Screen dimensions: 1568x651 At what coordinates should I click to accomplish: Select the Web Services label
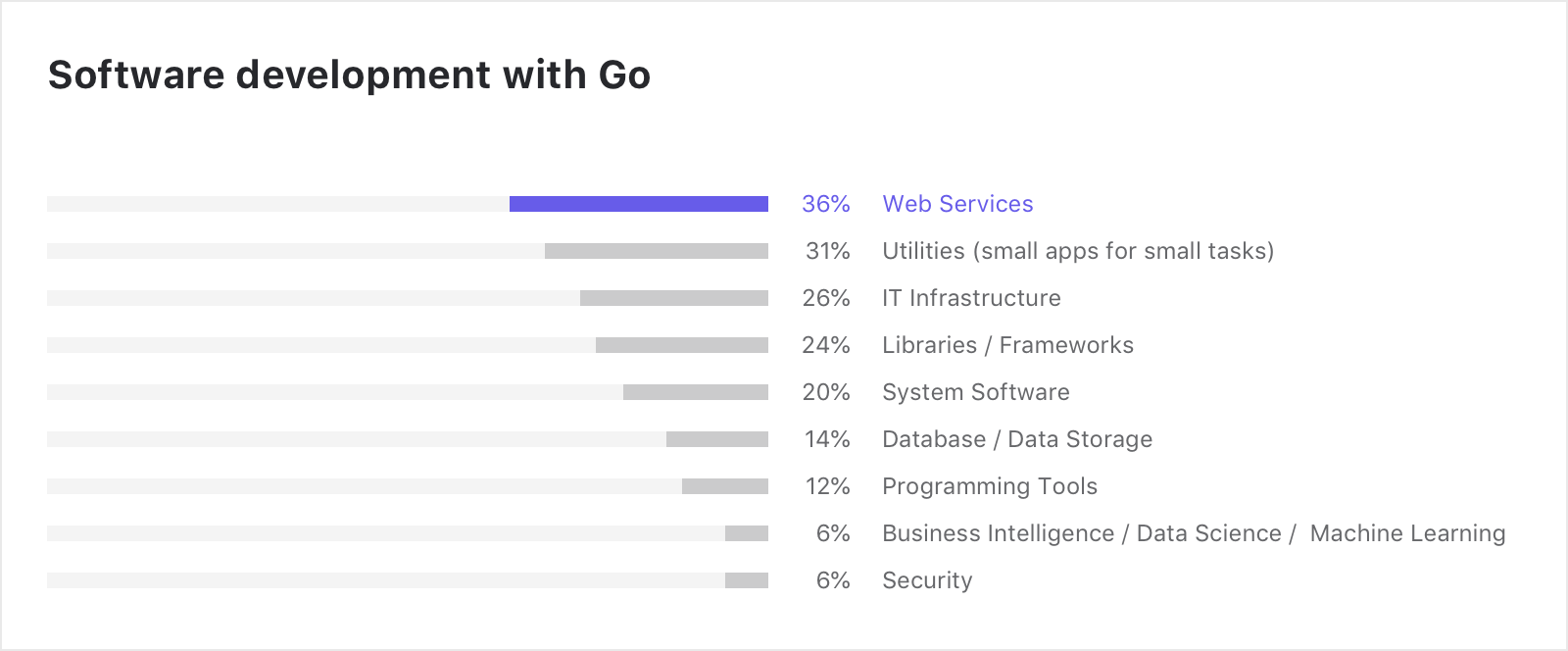pyautogui.click(x=957, y=204)
